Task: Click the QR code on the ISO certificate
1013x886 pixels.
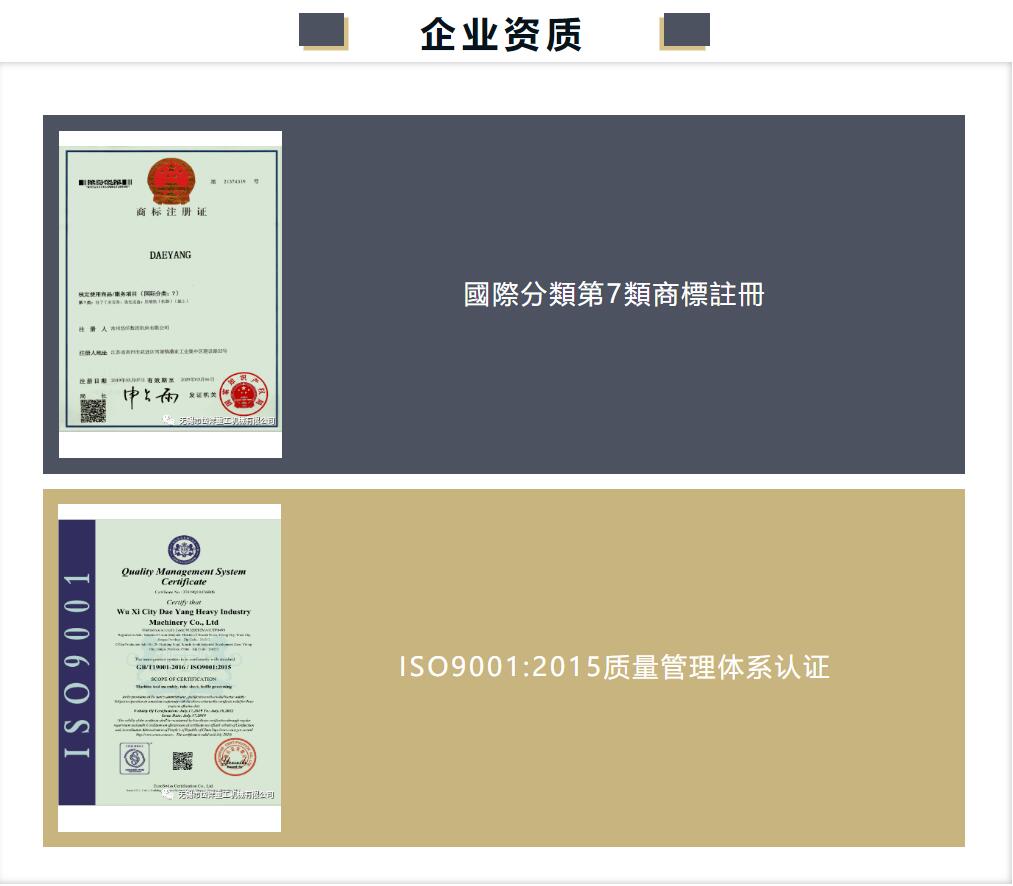Action: click(182, 761)
